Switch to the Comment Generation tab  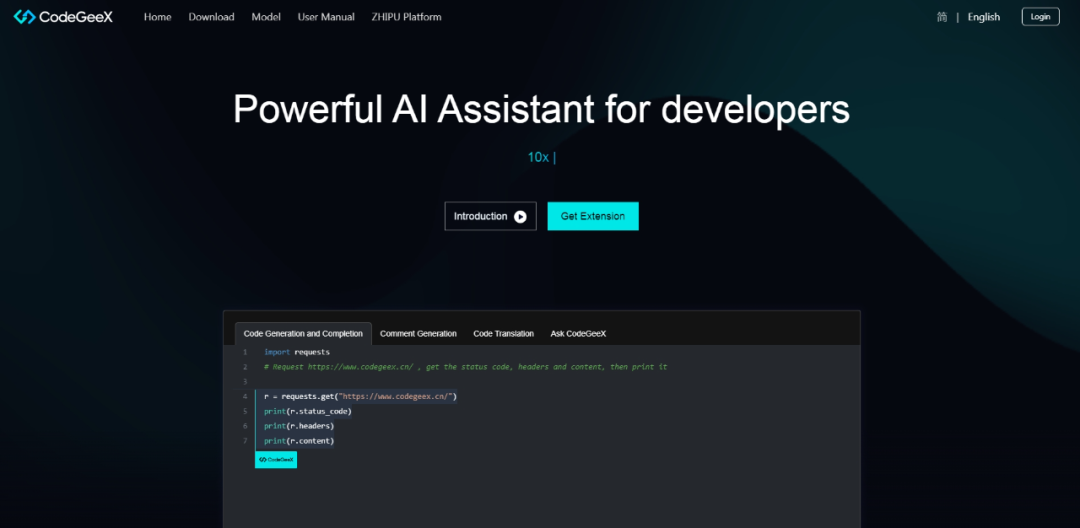pos(418,333)
